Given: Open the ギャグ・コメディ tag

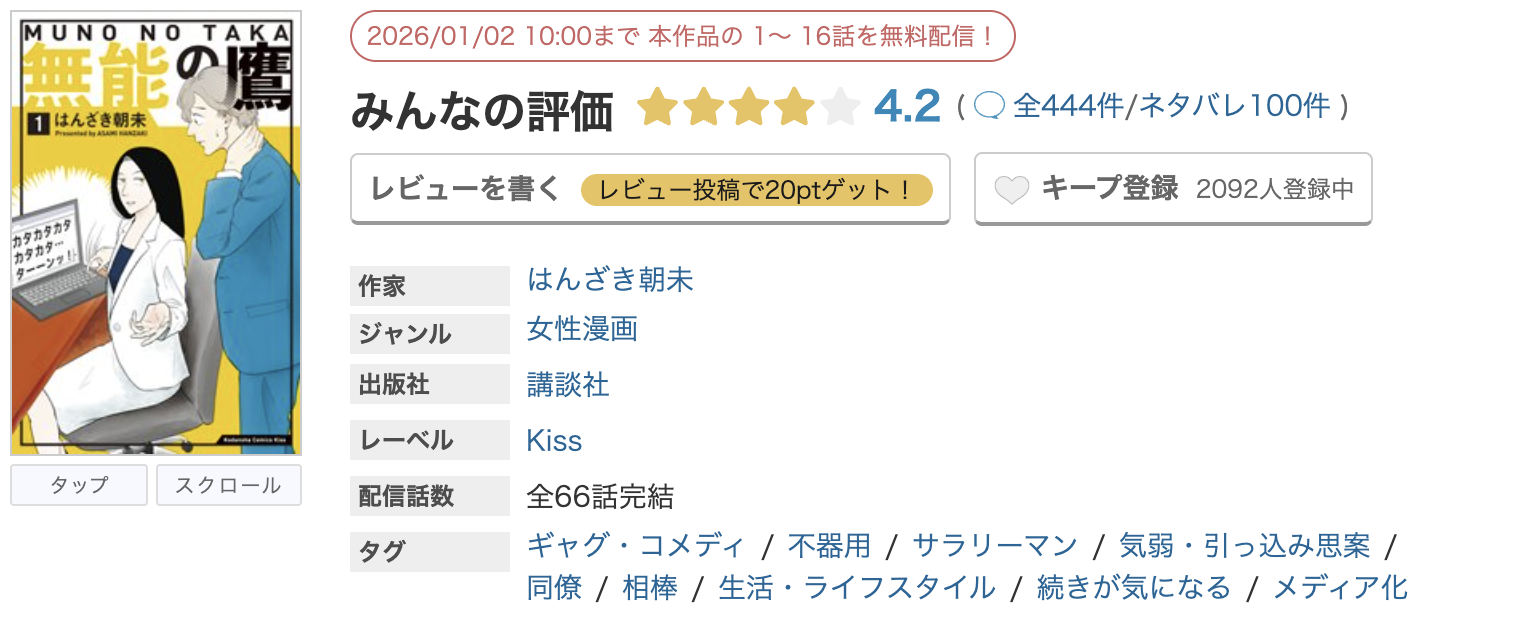Looking at the screenshot, I should click(x=633, y=545).
